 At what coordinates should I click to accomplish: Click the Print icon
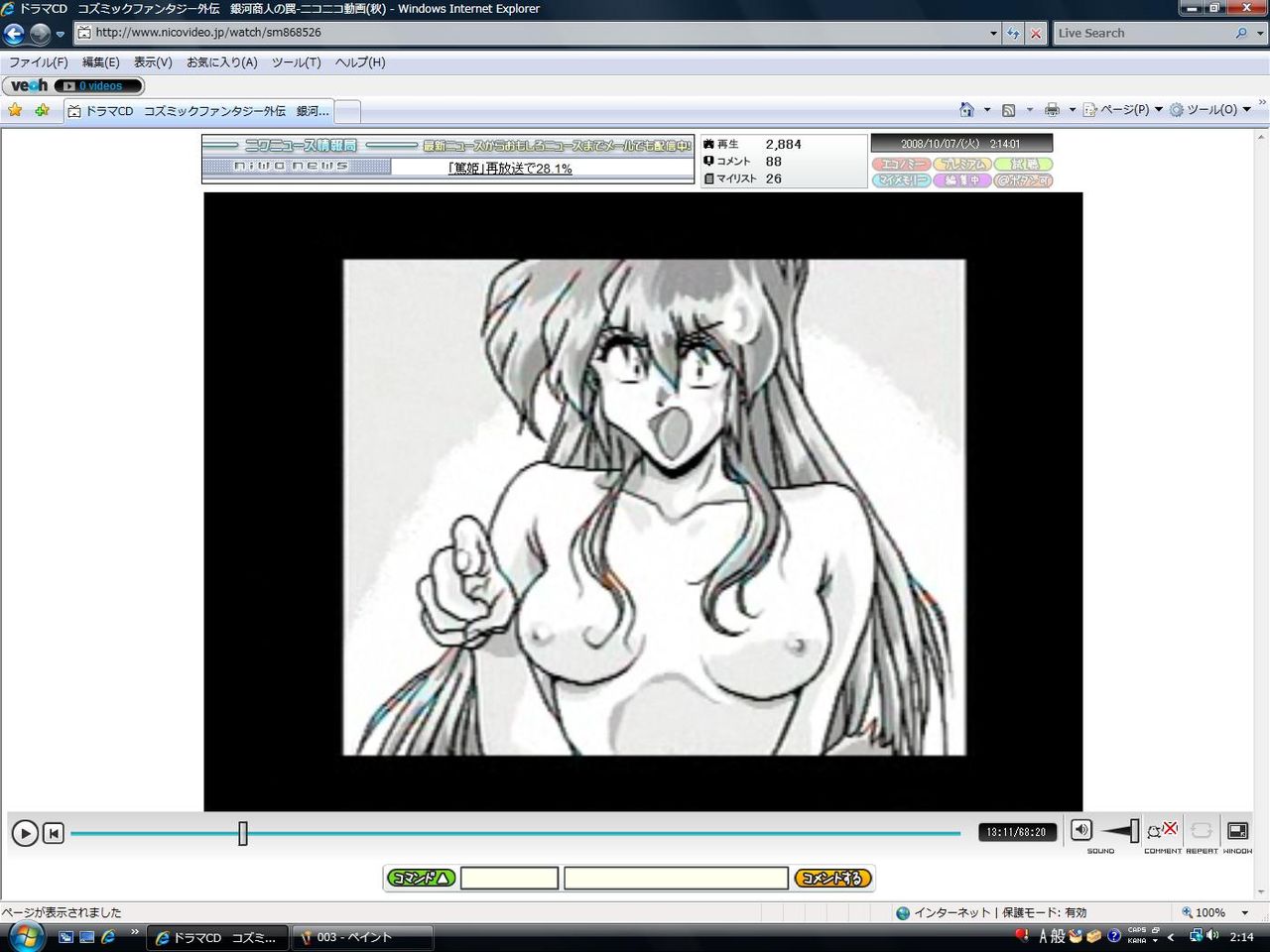click(1052, 110)
